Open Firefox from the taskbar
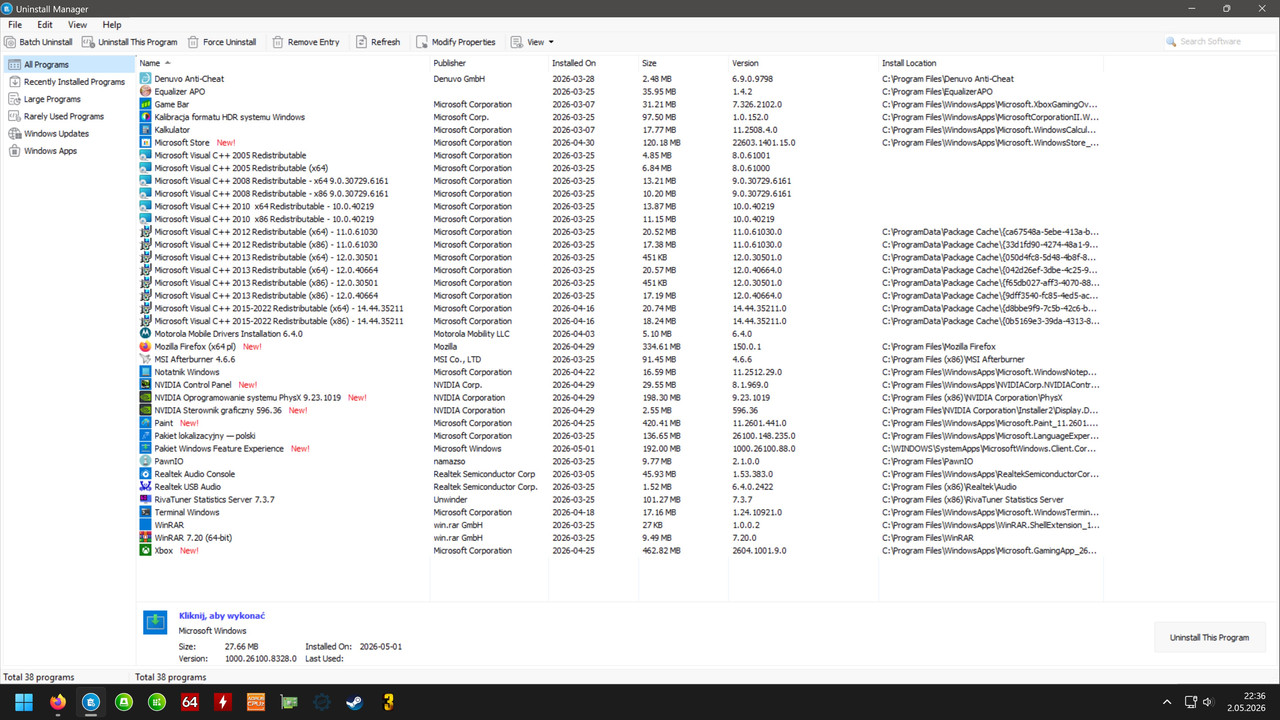Image resolution: width=1280 pixels, height=720 pixels. [56, 702]
